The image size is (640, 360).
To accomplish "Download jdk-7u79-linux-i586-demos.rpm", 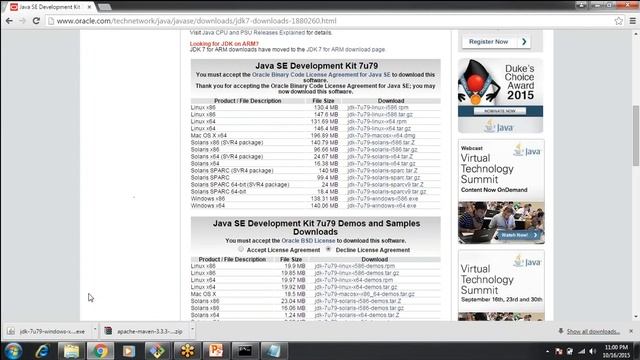I will click(x=355, y=266).
